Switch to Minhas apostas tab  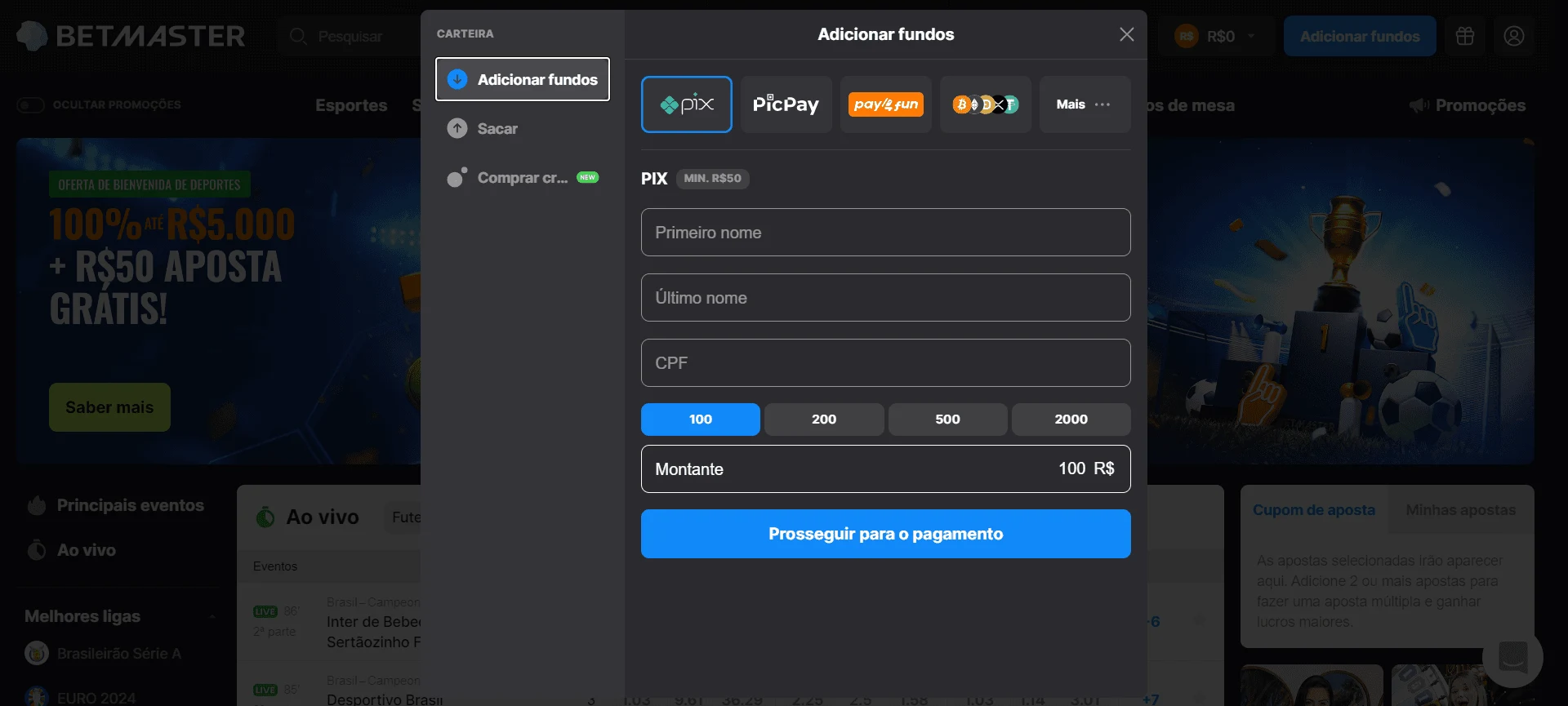click(x=1460, y=509)
